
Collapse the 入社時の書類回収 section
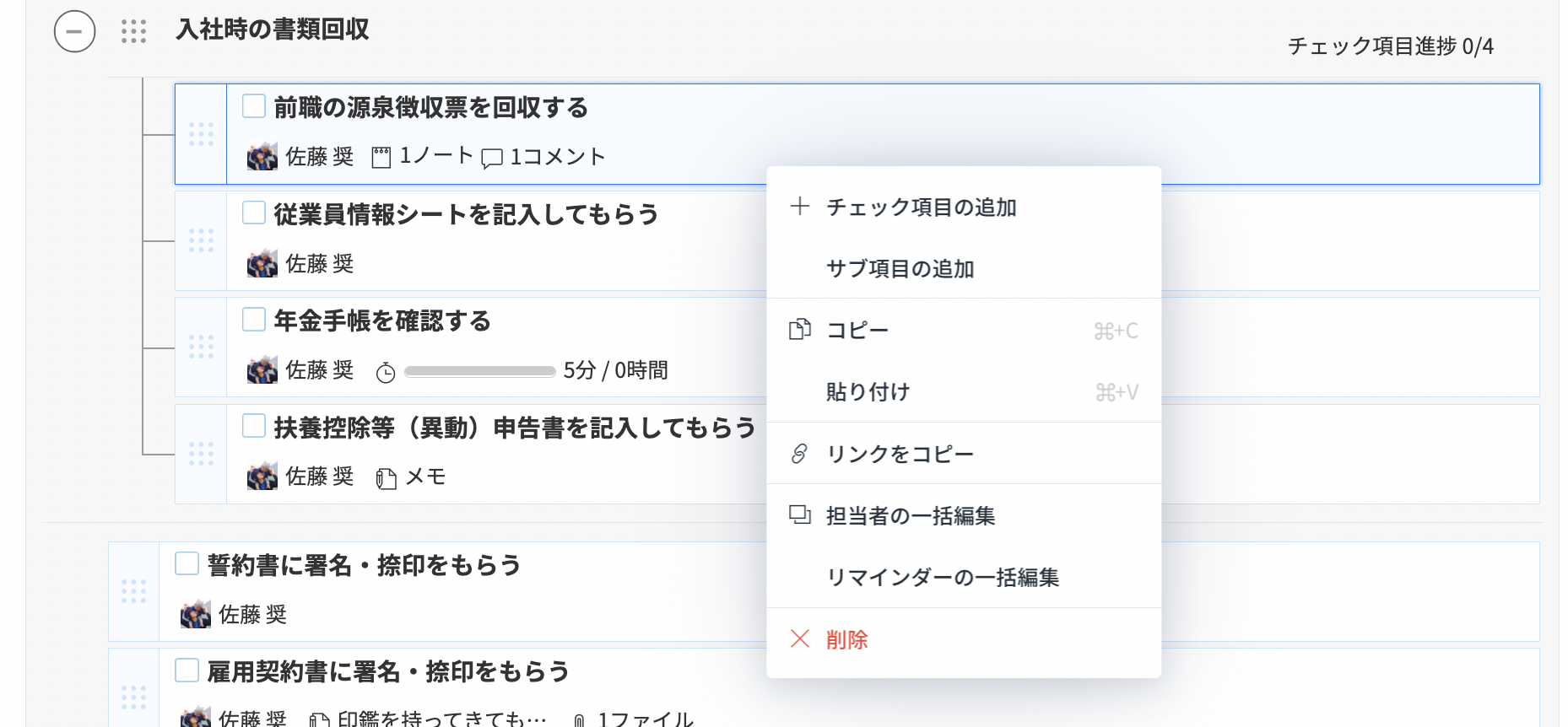[75, 31]
